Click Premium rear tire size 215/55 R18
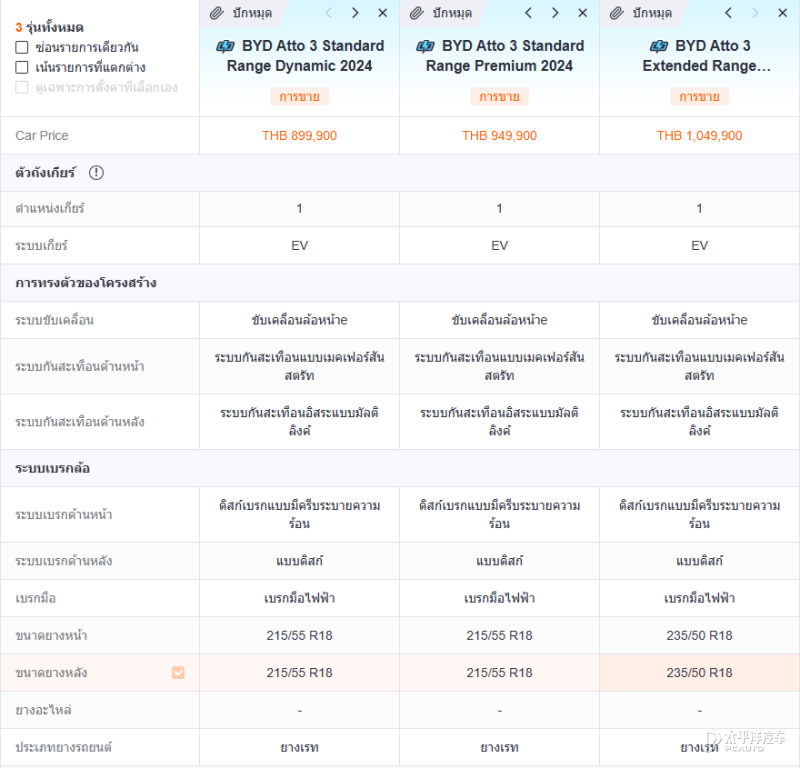800x768 pixels. click(499, 673)
